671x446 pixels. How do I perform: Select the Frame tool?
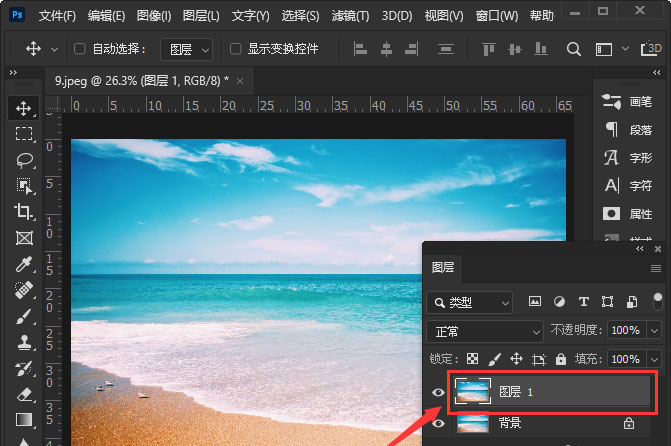[24, 238]
